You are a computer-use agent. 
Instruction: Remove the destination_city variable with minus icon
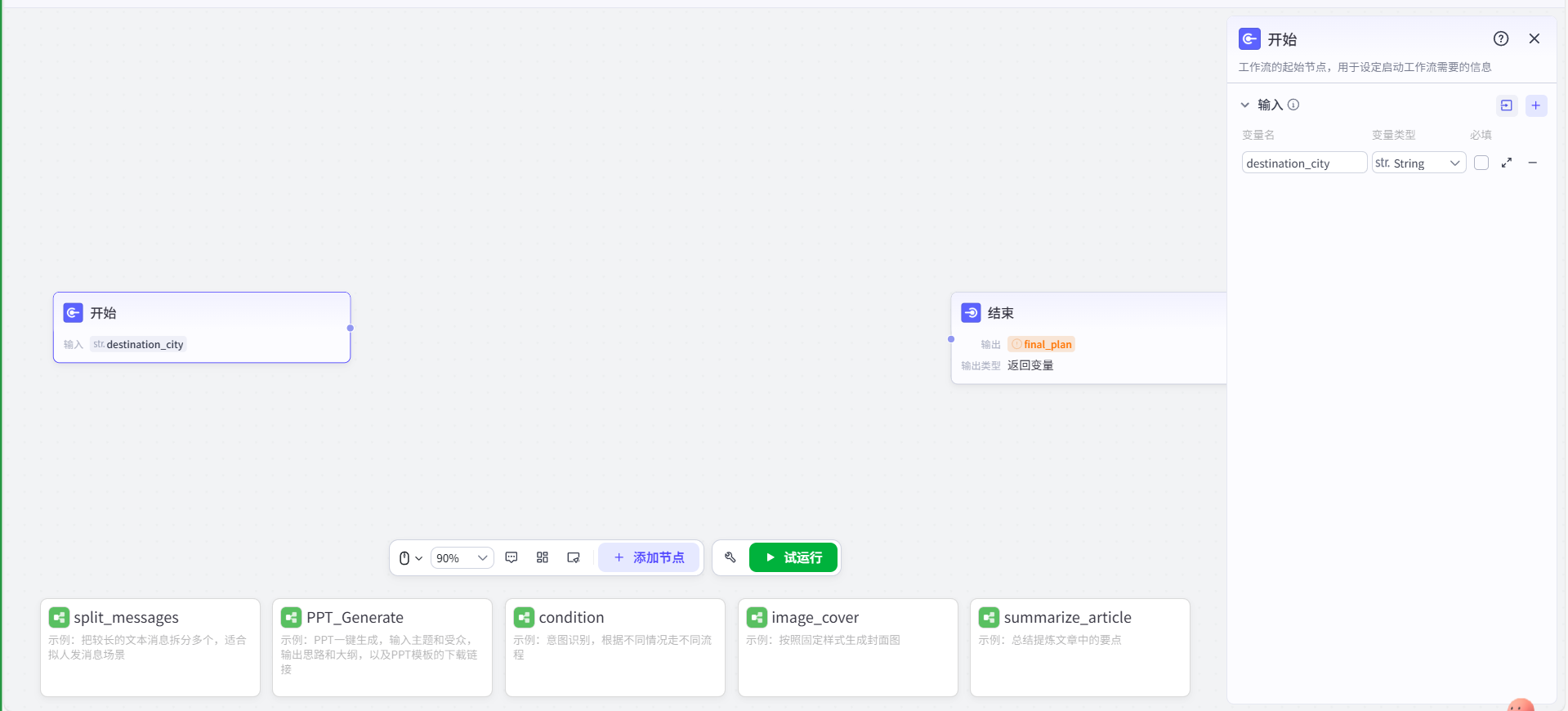(x=1533, y=163)
